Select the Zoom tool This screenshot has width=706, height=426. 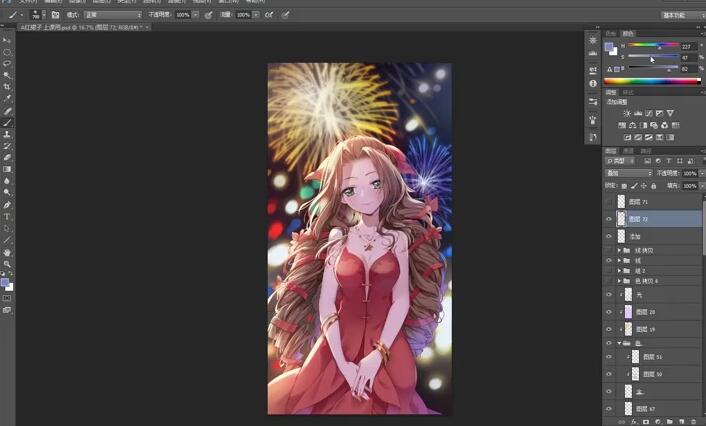coord(7,264)
